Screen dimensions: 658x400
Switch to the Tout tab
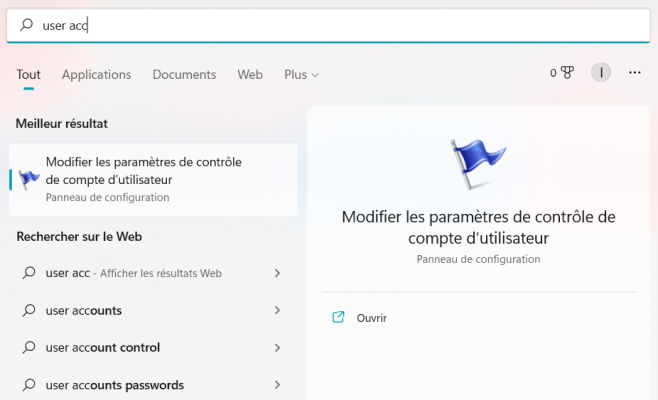point(29,74)
